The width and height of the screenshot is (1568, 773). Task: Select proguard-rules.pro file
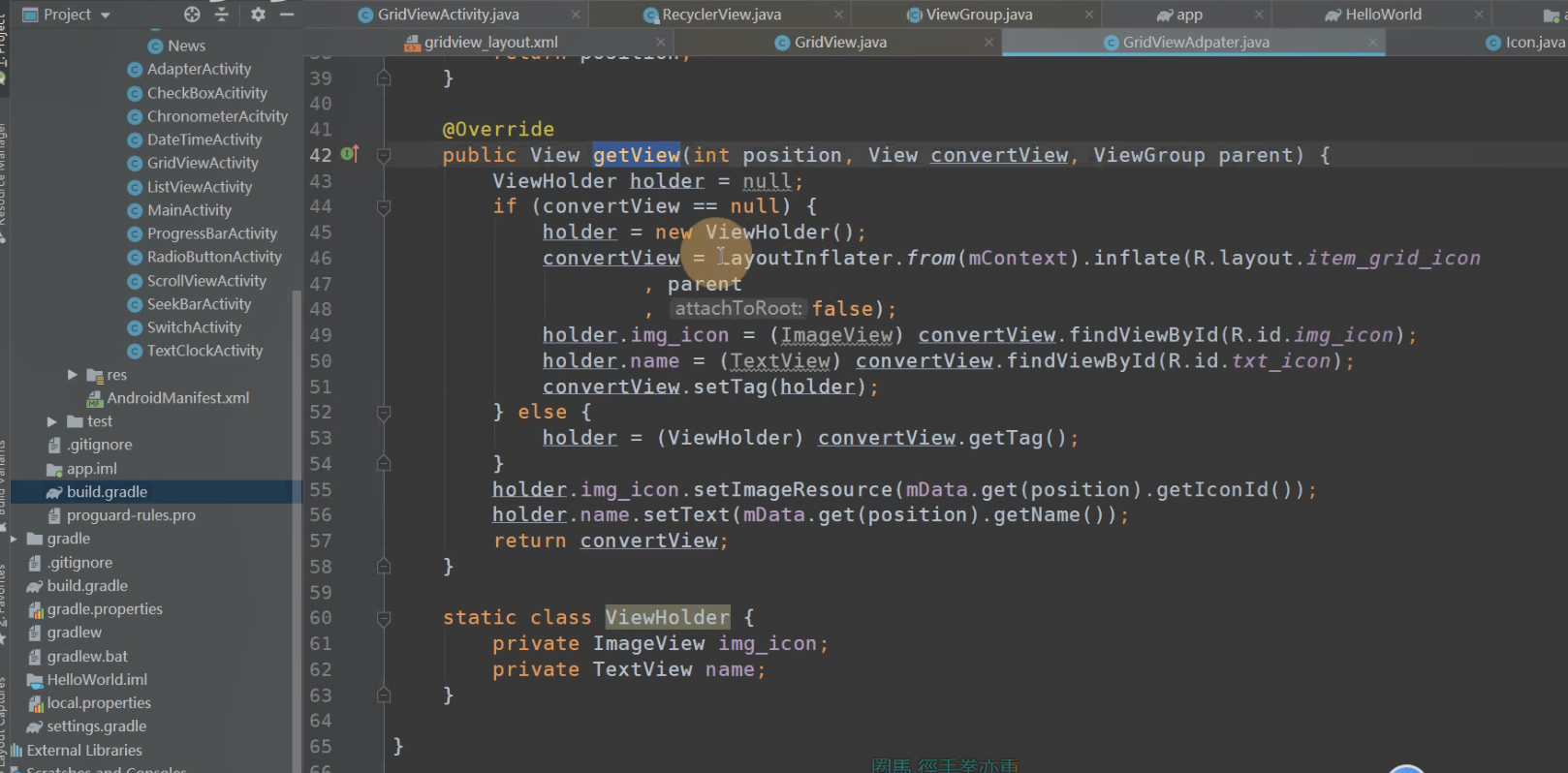(x=121, y=515)
